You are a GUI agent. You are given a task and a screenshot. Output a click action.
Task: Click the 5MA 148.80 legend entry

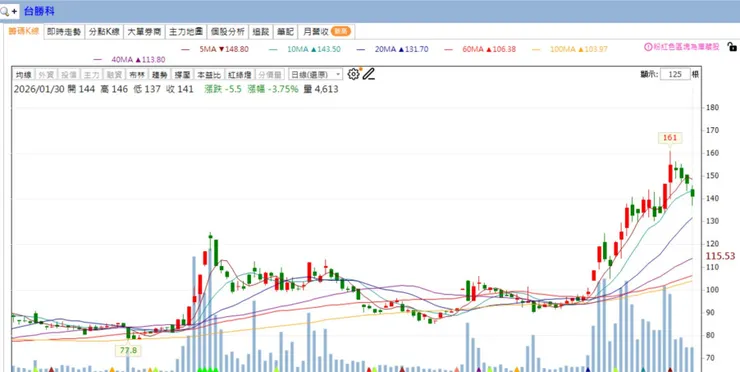215,49
